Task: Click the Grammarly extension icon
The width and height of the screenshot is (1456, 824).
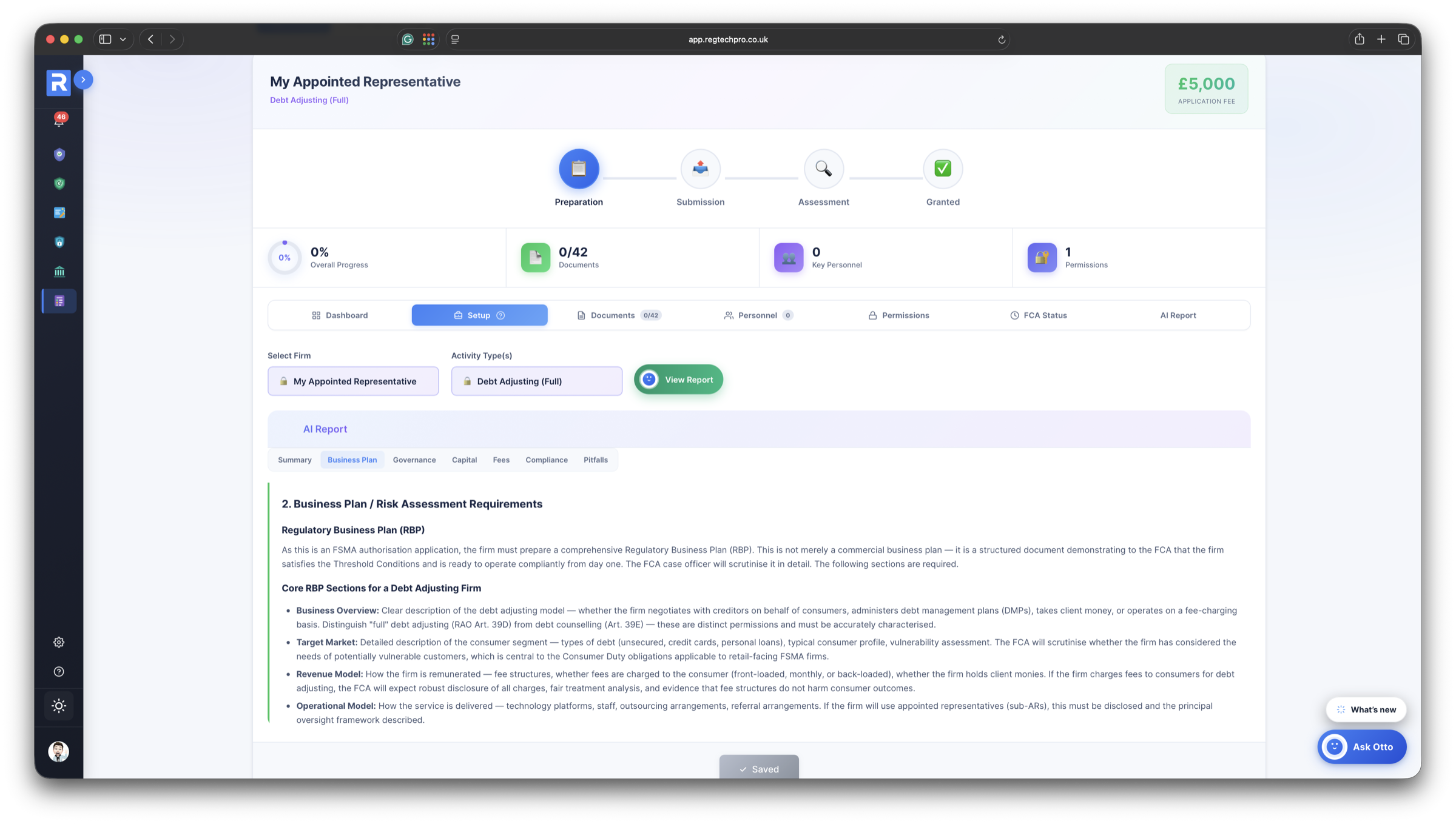Action: 408,39
